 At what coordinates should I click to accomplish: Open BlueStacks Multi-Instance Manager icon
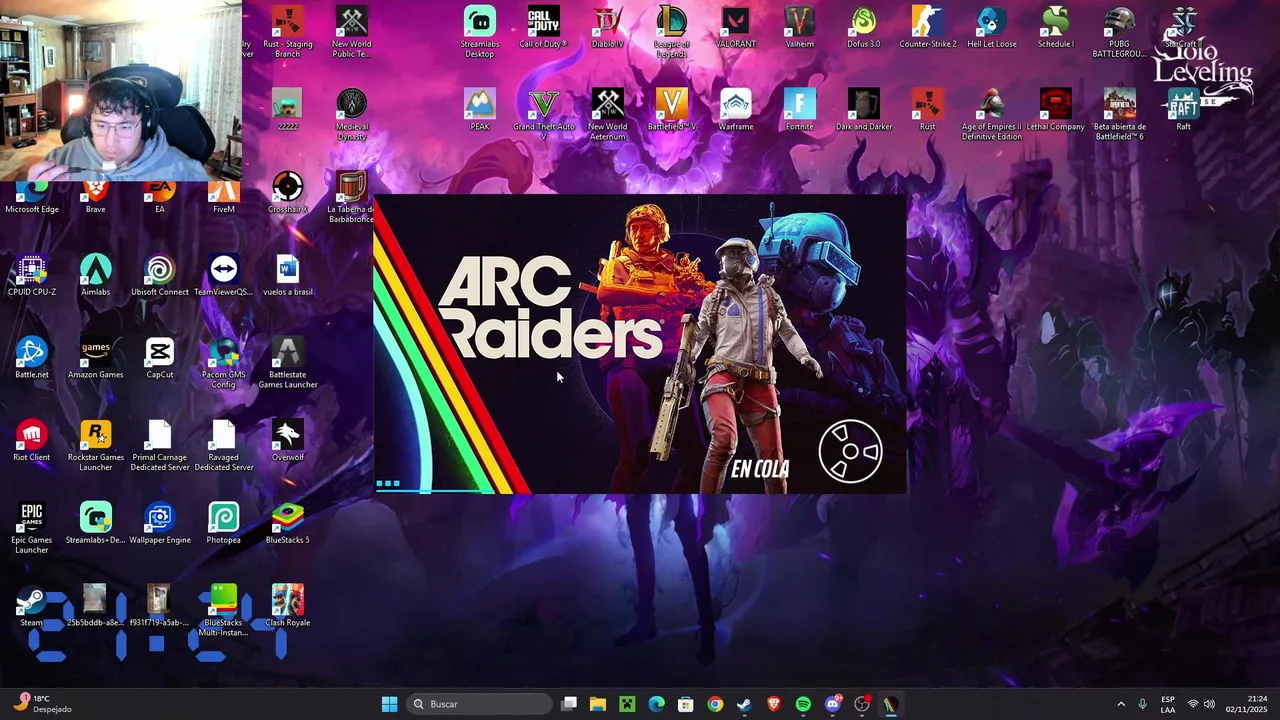tap(224, 611)
